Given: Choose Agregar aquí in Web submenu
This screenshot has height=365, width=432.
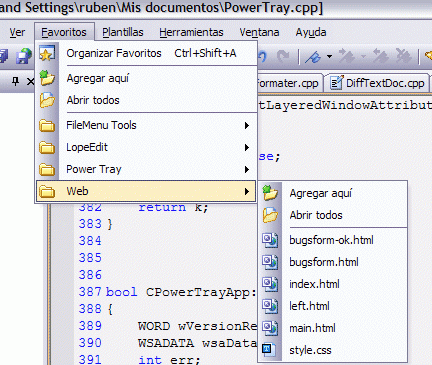Looking at the screenshot, I should (333, 193).
